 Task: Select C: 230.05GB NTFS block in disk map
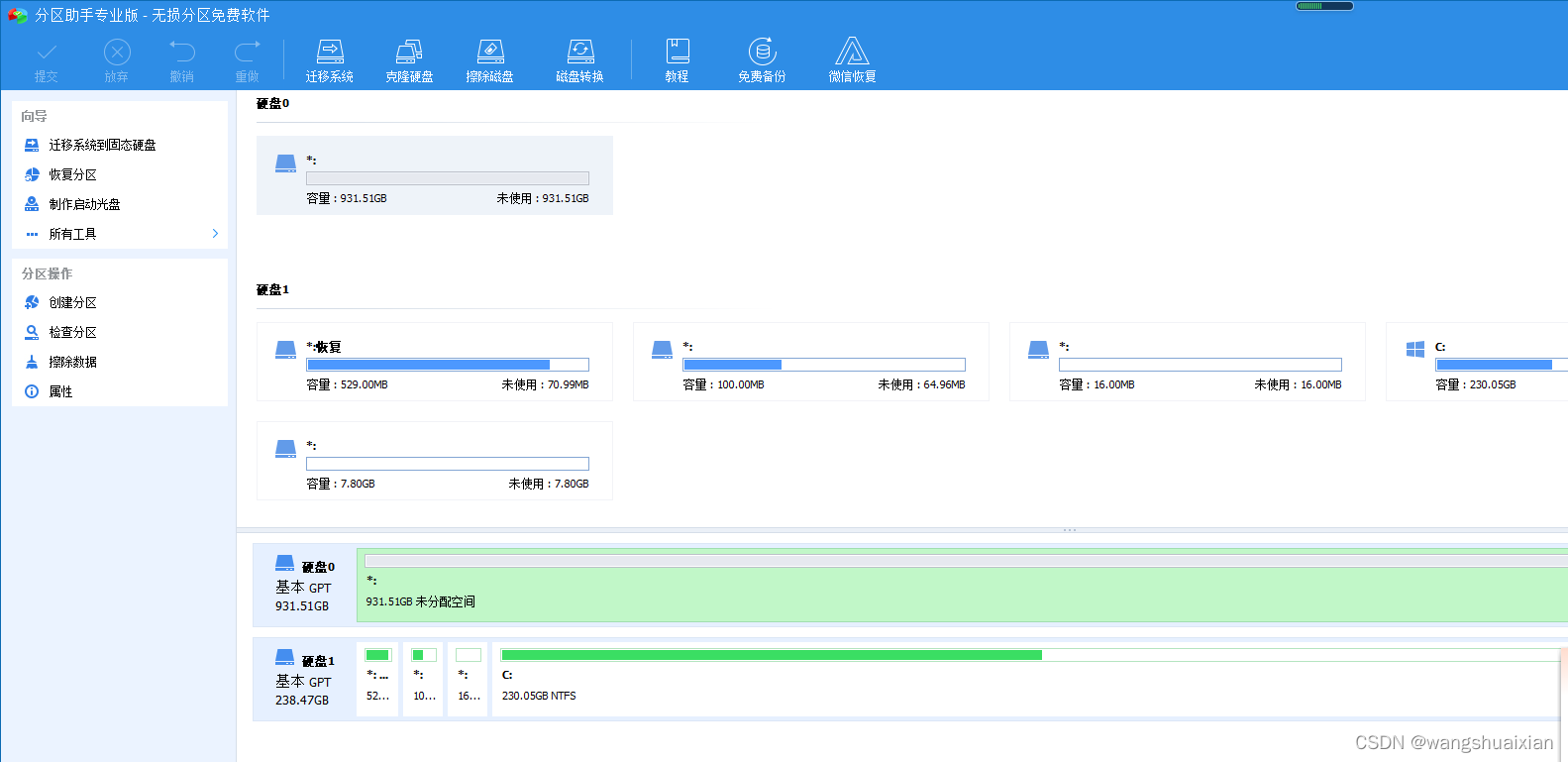[1026, 679]
